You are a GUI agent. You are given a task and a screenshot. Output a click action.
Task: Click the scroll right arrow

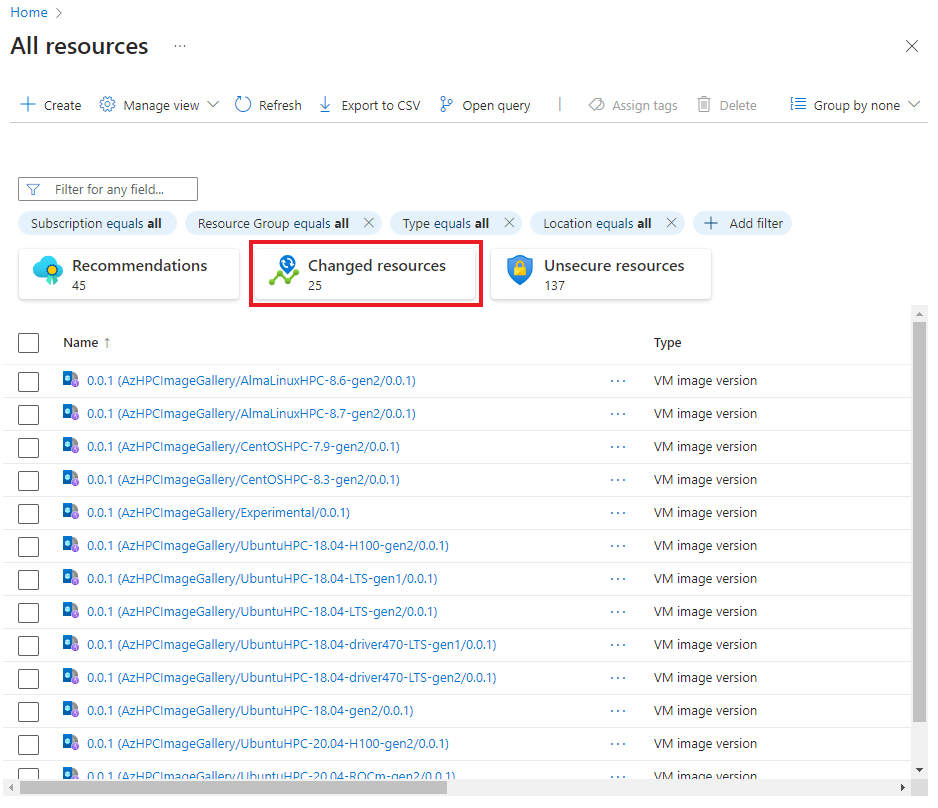point(903,788)
